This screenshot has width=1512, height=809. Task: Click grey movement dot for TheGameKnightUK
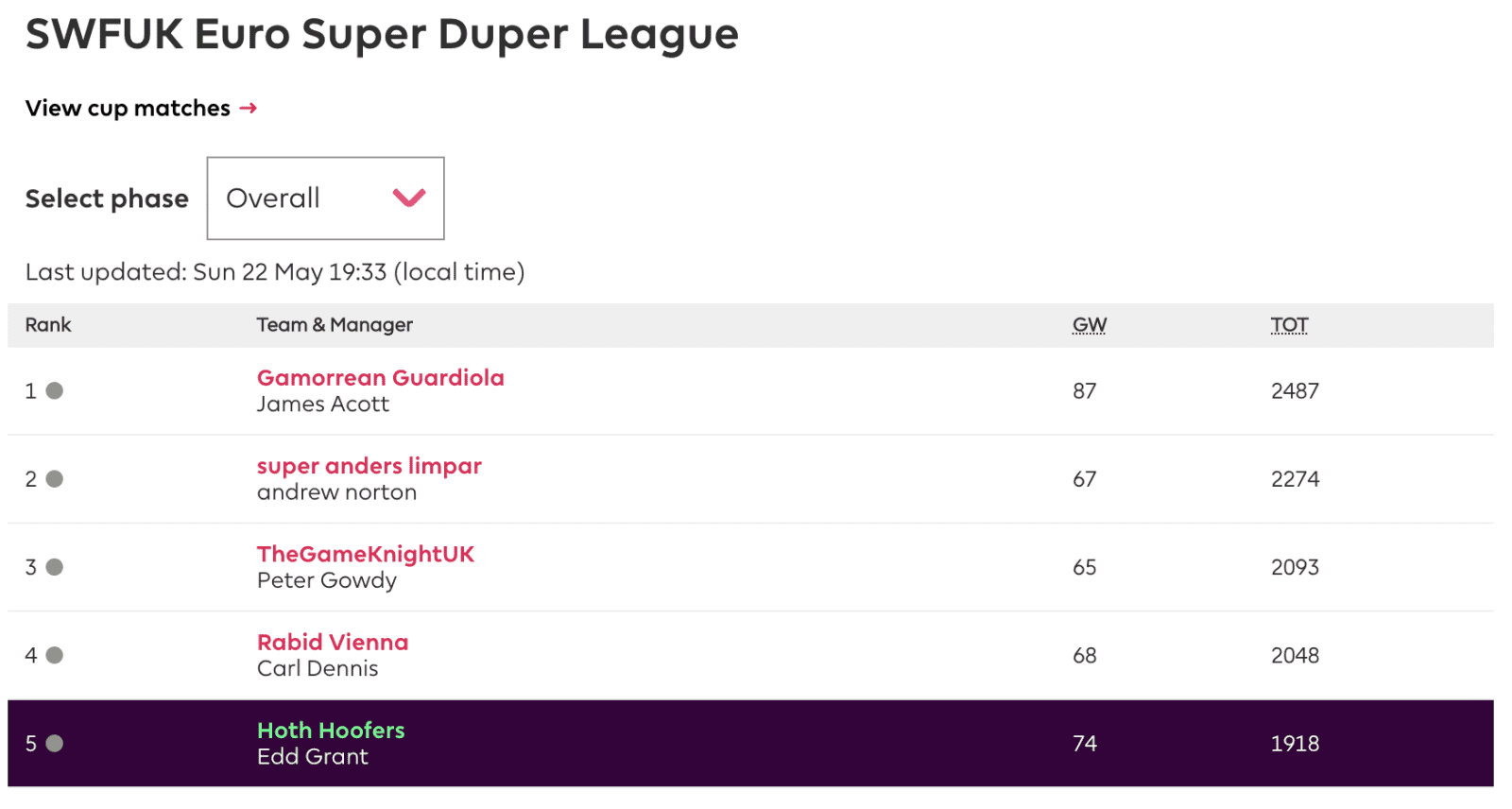click(55, 567)
